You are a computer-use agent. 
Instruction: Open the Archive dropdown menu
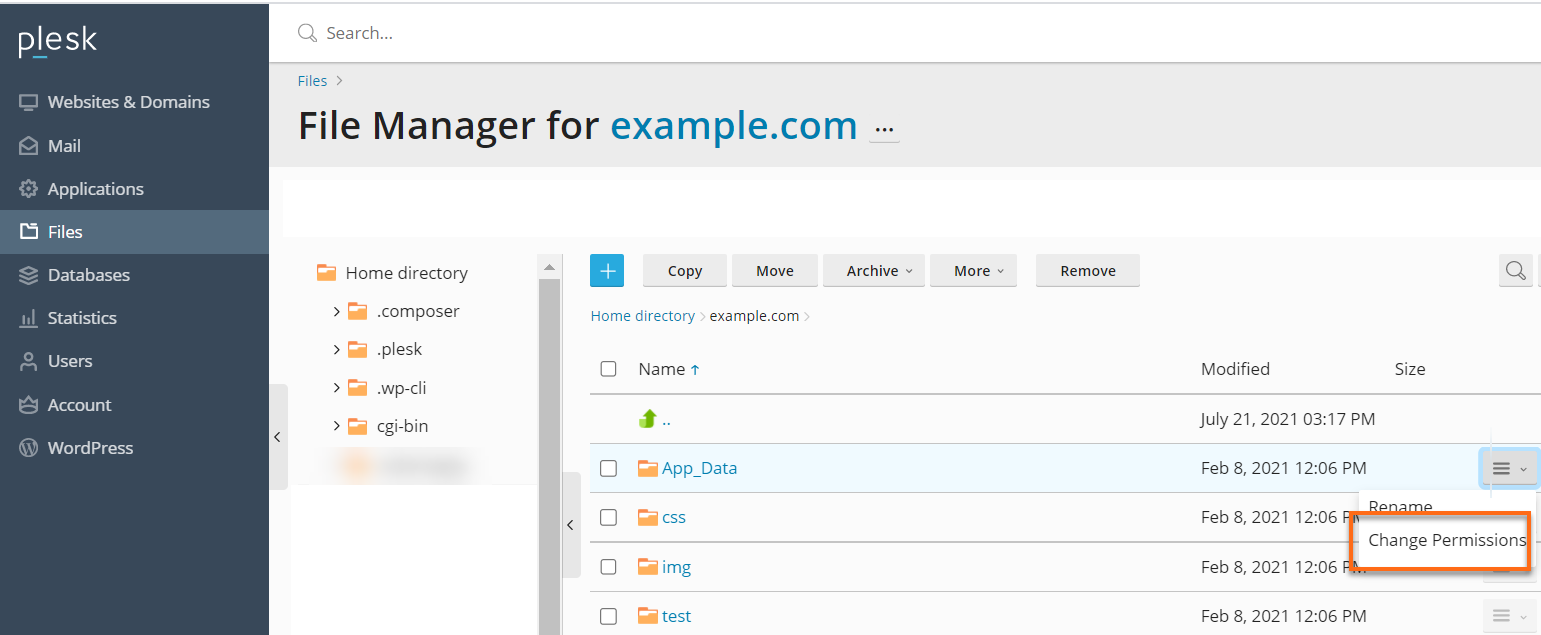[873, 270]
